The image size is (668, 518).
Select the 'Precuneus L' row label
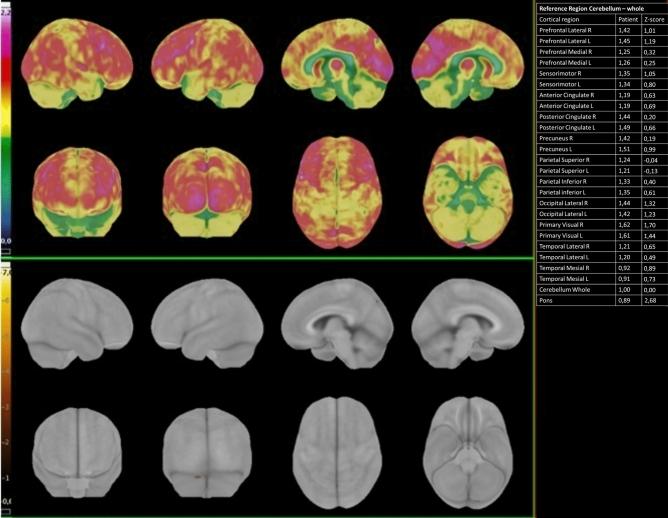click(556, 149)
